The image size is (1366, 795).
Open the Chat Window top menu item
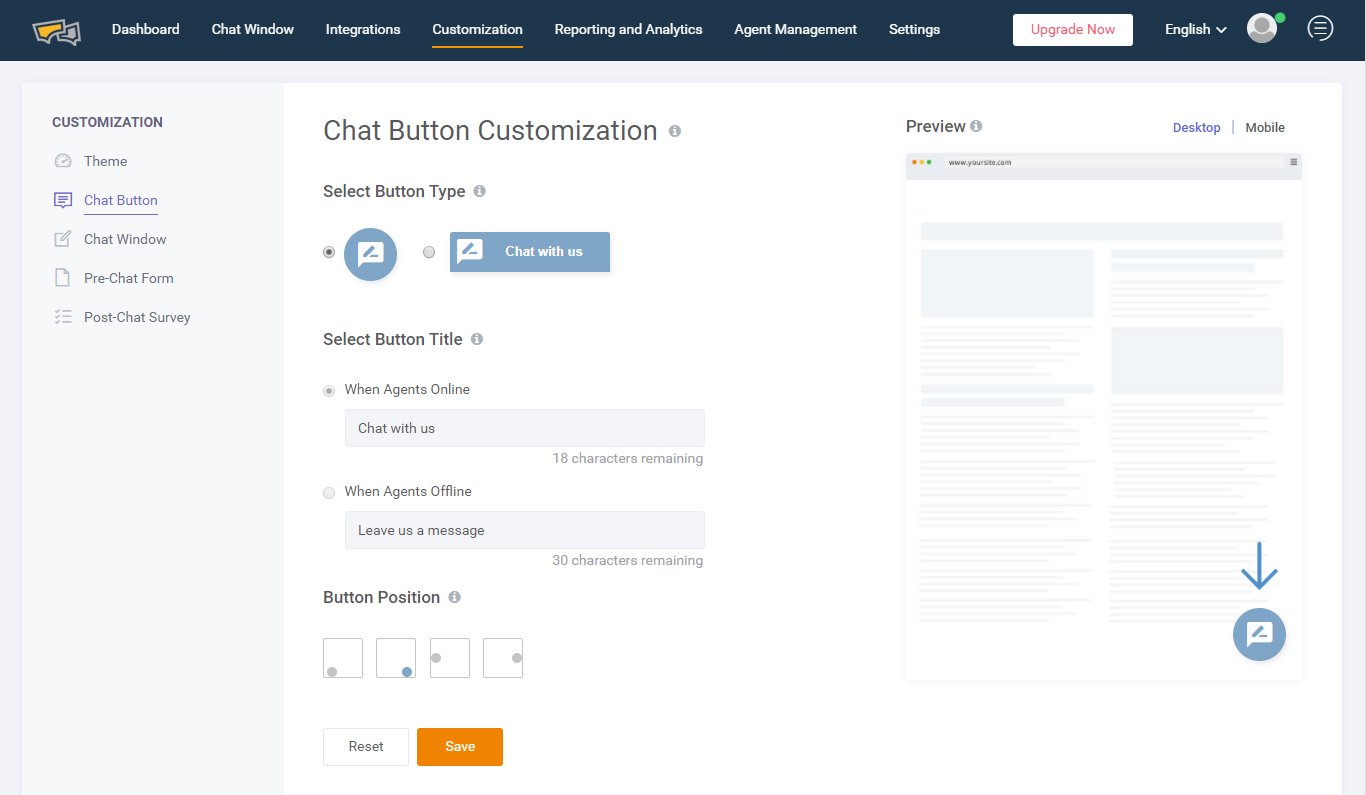pos(253,29)
